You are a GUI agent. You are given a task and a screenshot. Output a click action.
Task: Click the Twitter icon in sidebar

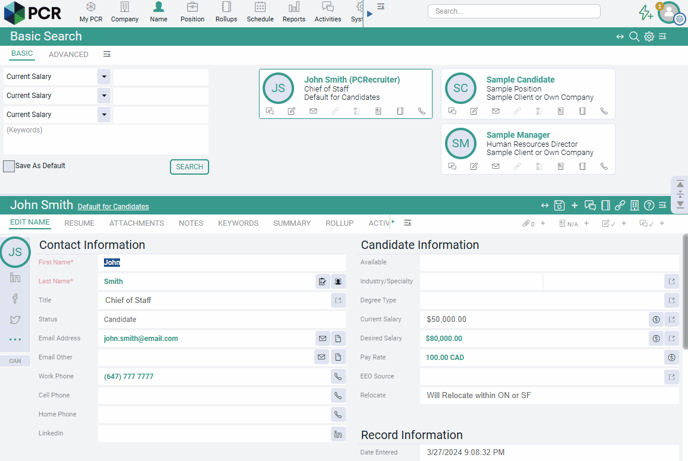(15, 320)
